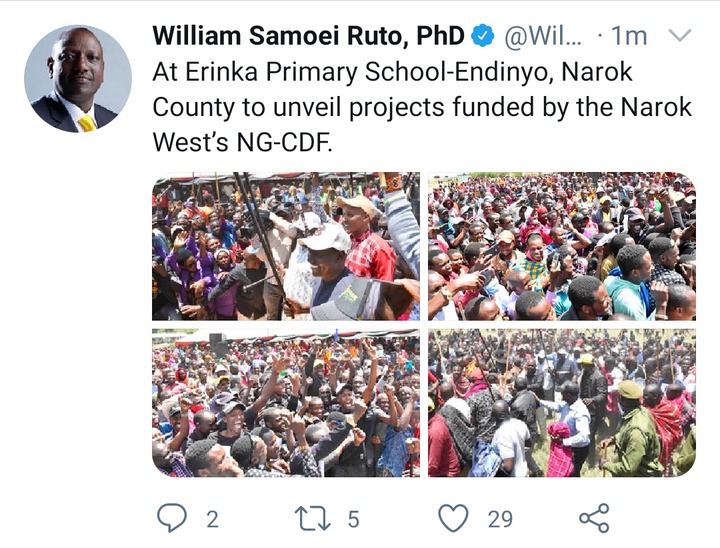Click the blue verified badge
The image size is (720, 548).
484,36
